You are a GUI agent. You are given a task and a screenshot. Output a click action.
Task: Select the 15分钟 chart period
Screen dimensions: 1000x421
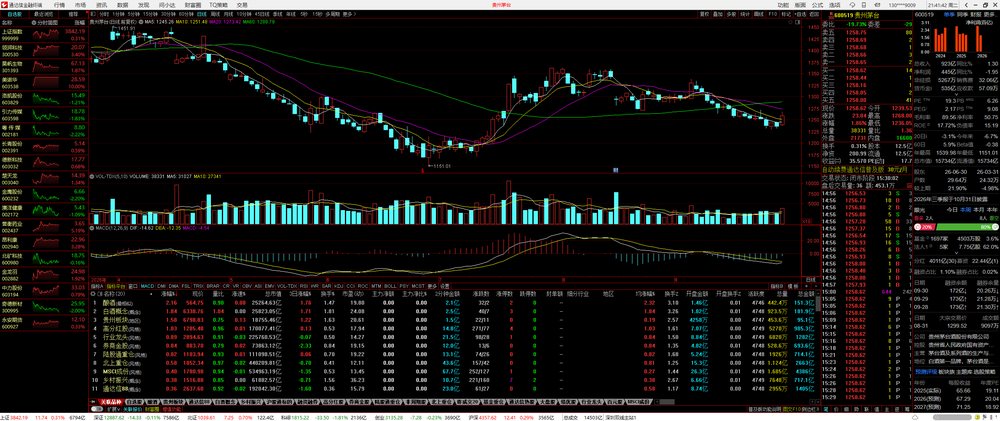[x=151, y=14]
